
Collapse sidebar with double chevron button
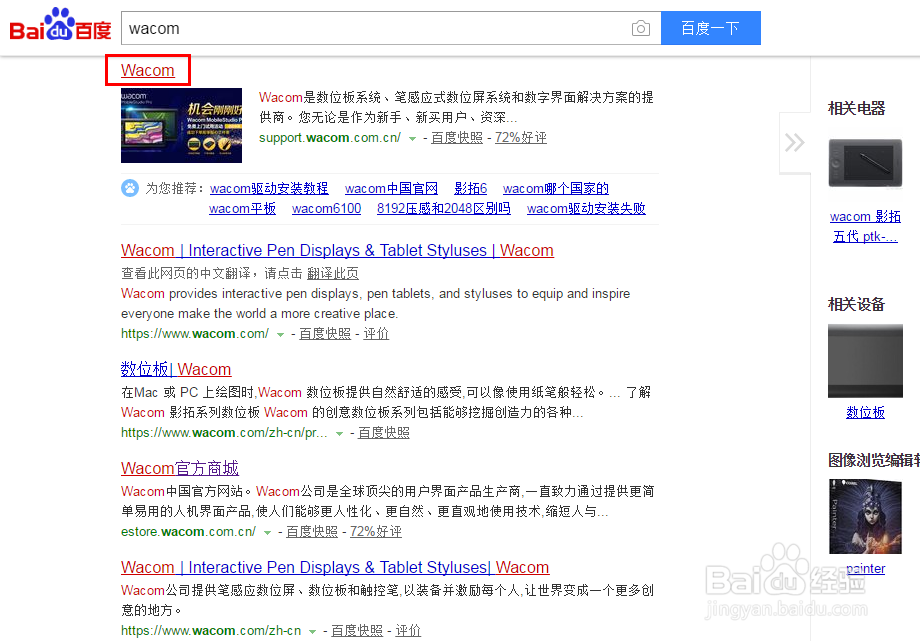click(794, 143)
